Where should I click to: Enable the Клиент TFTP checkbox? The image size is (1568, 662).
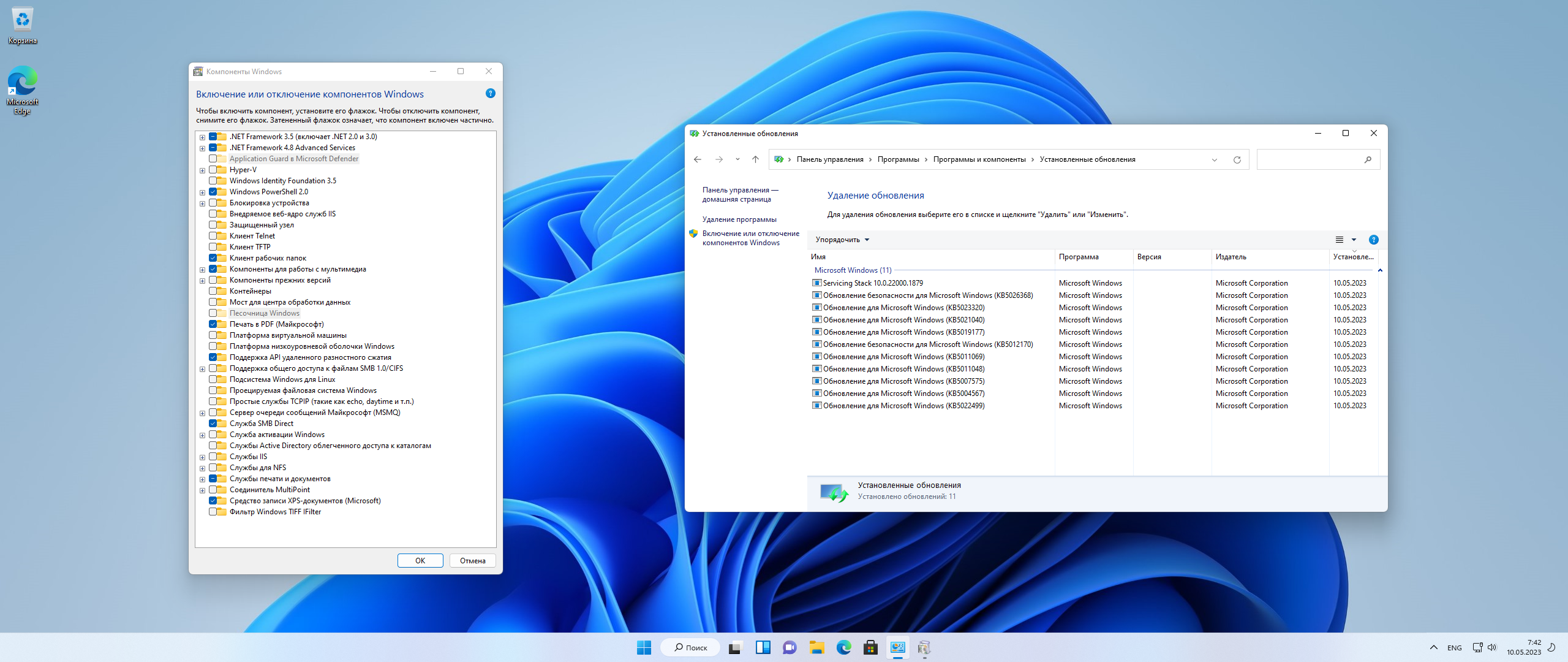pos(213,247)
